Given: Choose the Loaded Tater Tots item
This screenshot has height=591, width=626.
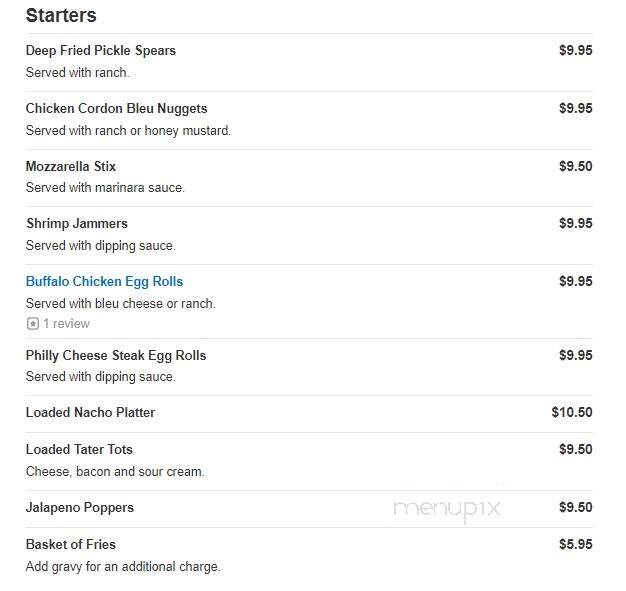Looking at the screenshot, I should click(79, 450).
